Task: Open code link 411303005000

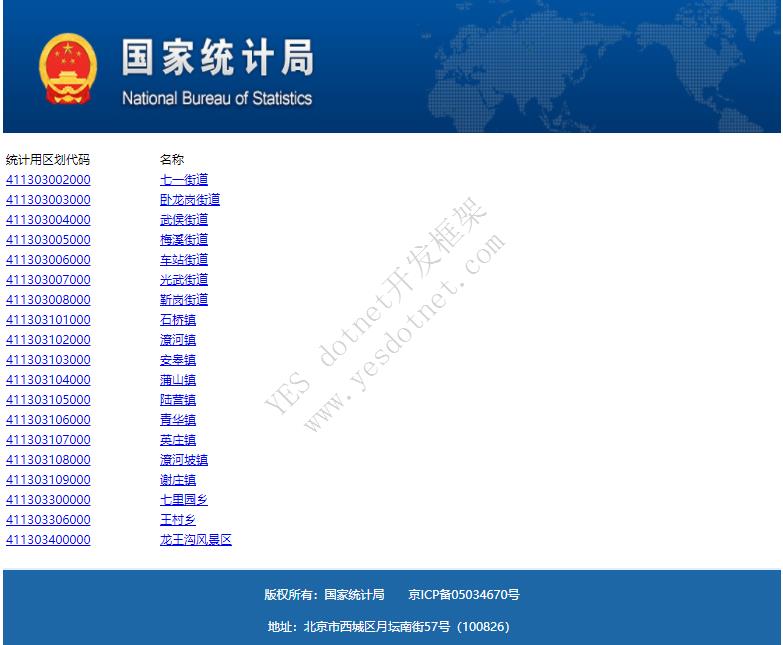Action: (x=48, y=240)
